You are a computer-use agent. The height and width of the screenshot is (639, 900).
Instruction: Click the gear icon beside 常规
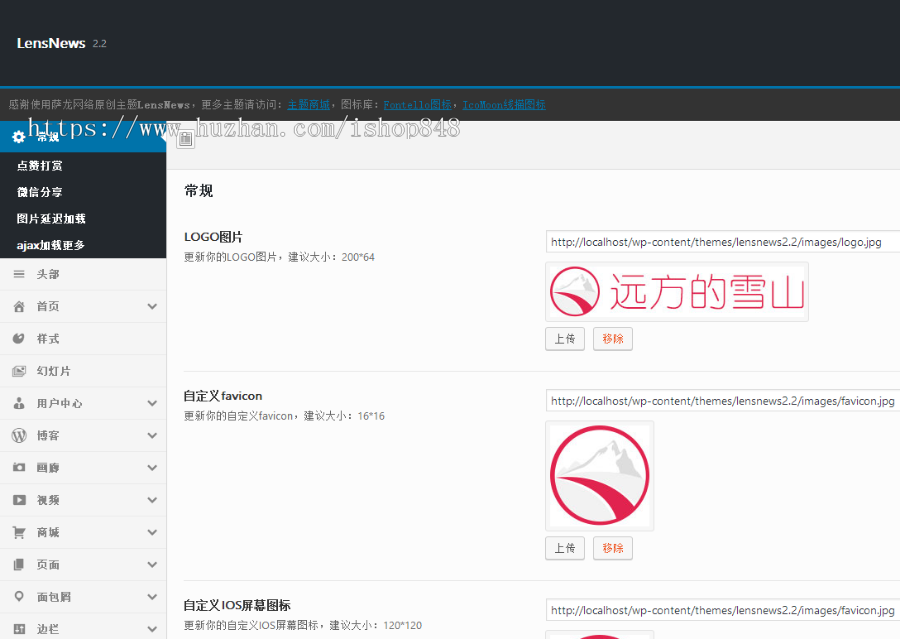tap(18, 137)
